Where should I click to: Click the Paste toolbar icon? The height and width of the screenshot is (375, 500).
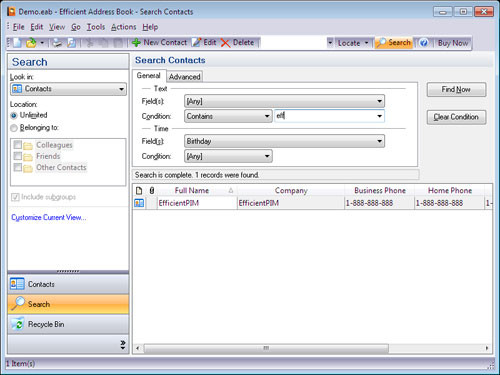point(117,43)
